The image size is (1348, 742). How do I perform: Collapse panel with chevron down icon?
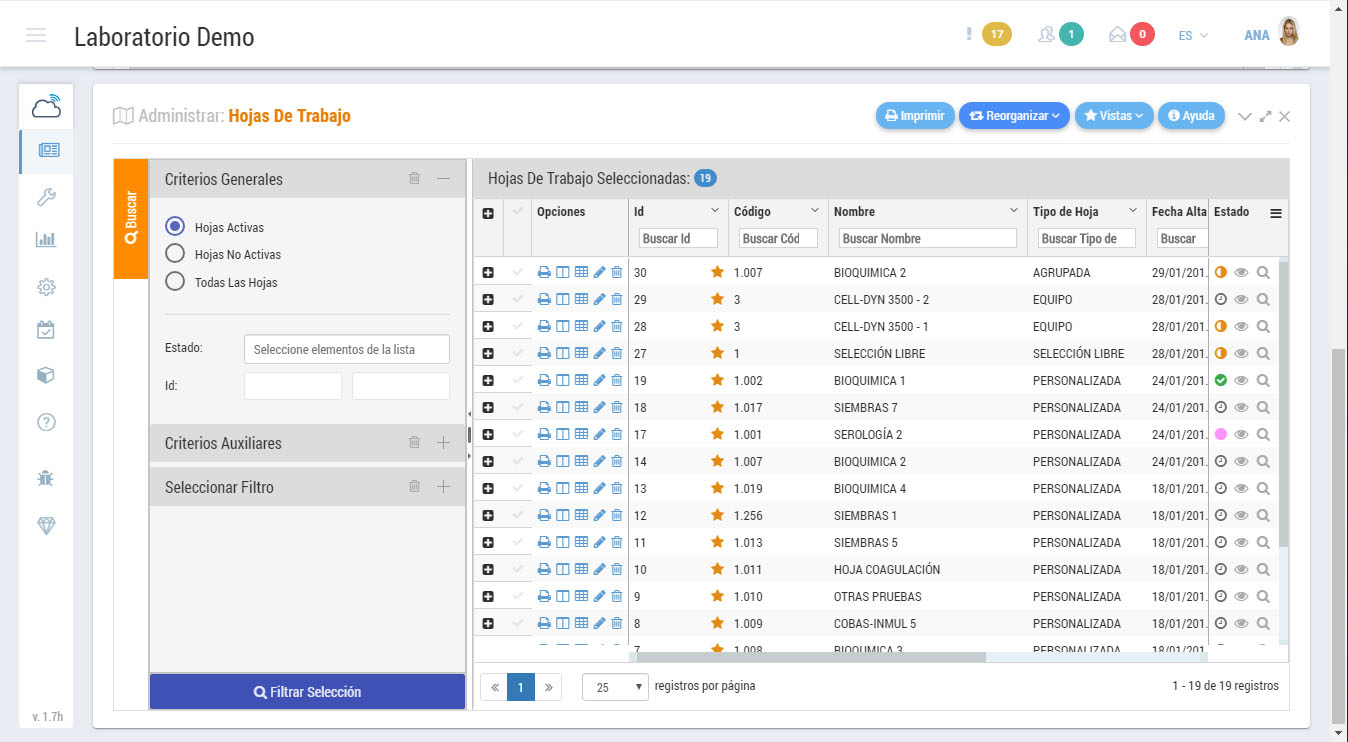pyautogui.click(x=1245, y=117)
